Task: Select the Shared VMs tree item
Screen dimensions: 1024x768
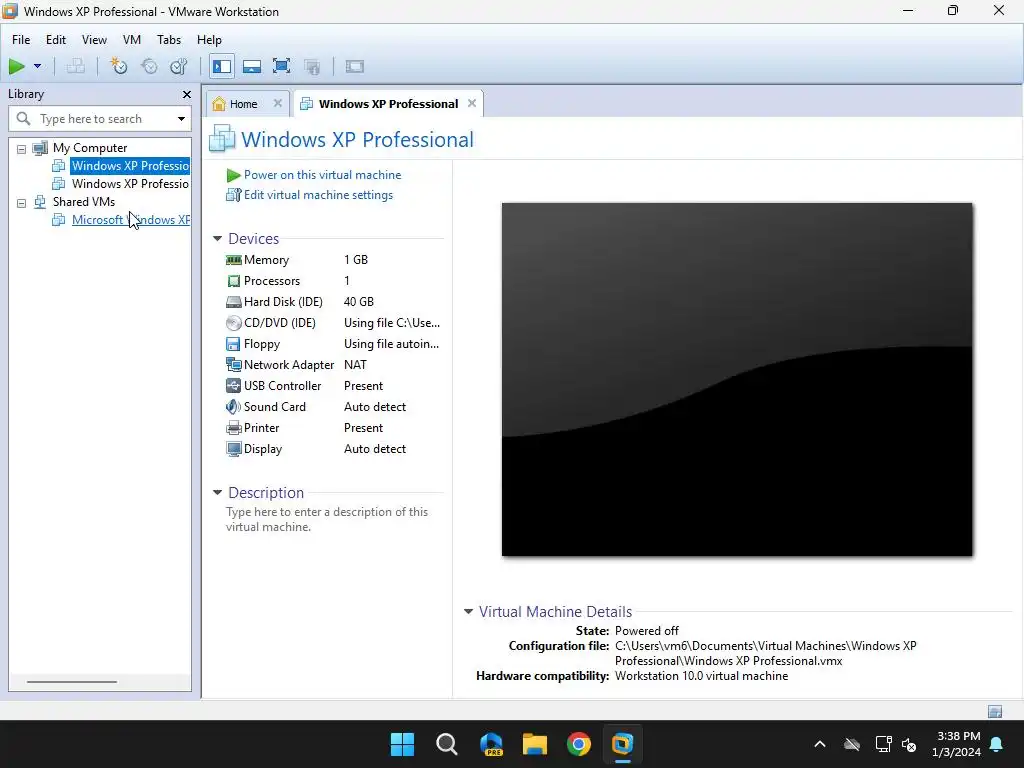Action: [84, 202]
